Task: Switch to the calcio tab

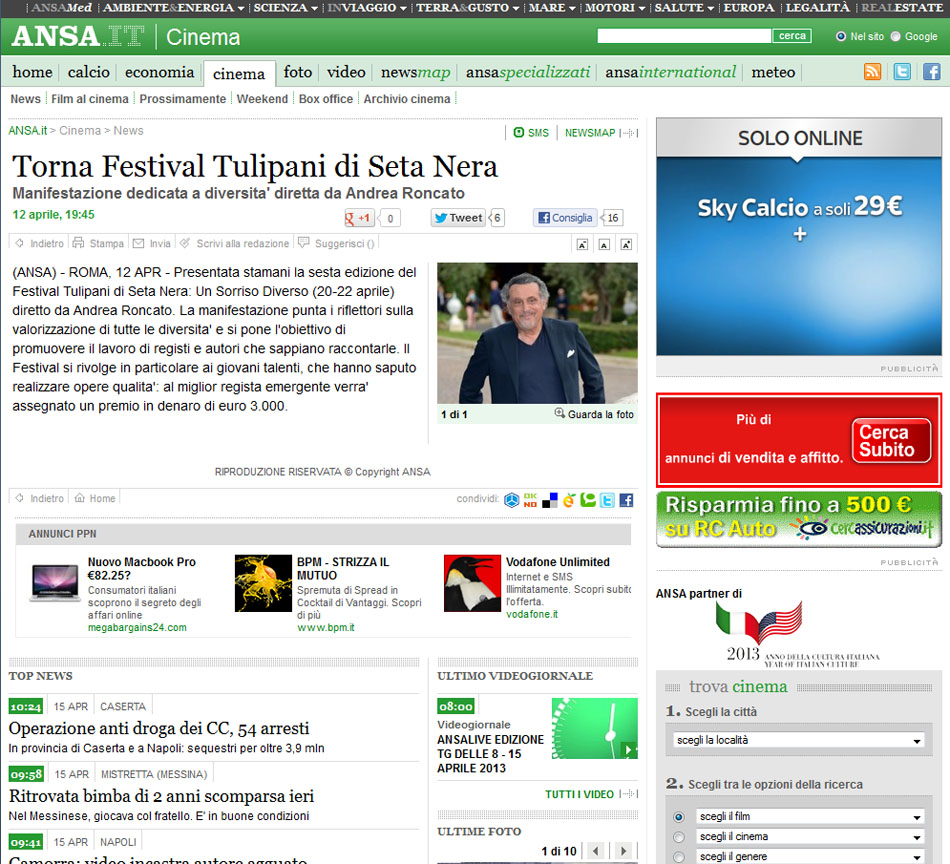Action: pos(88,72)
